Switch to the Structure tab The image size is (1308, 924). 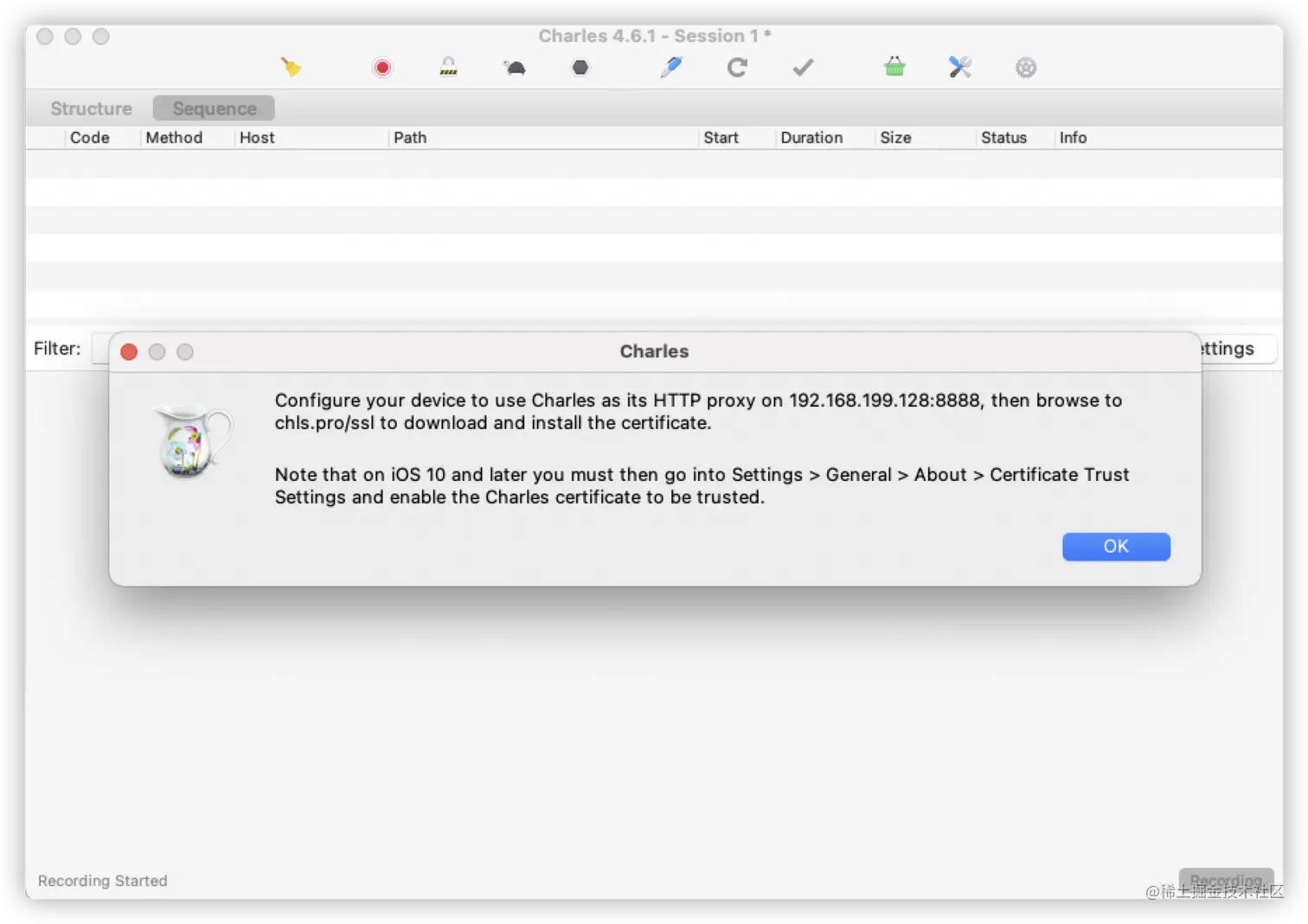point(91,109)
